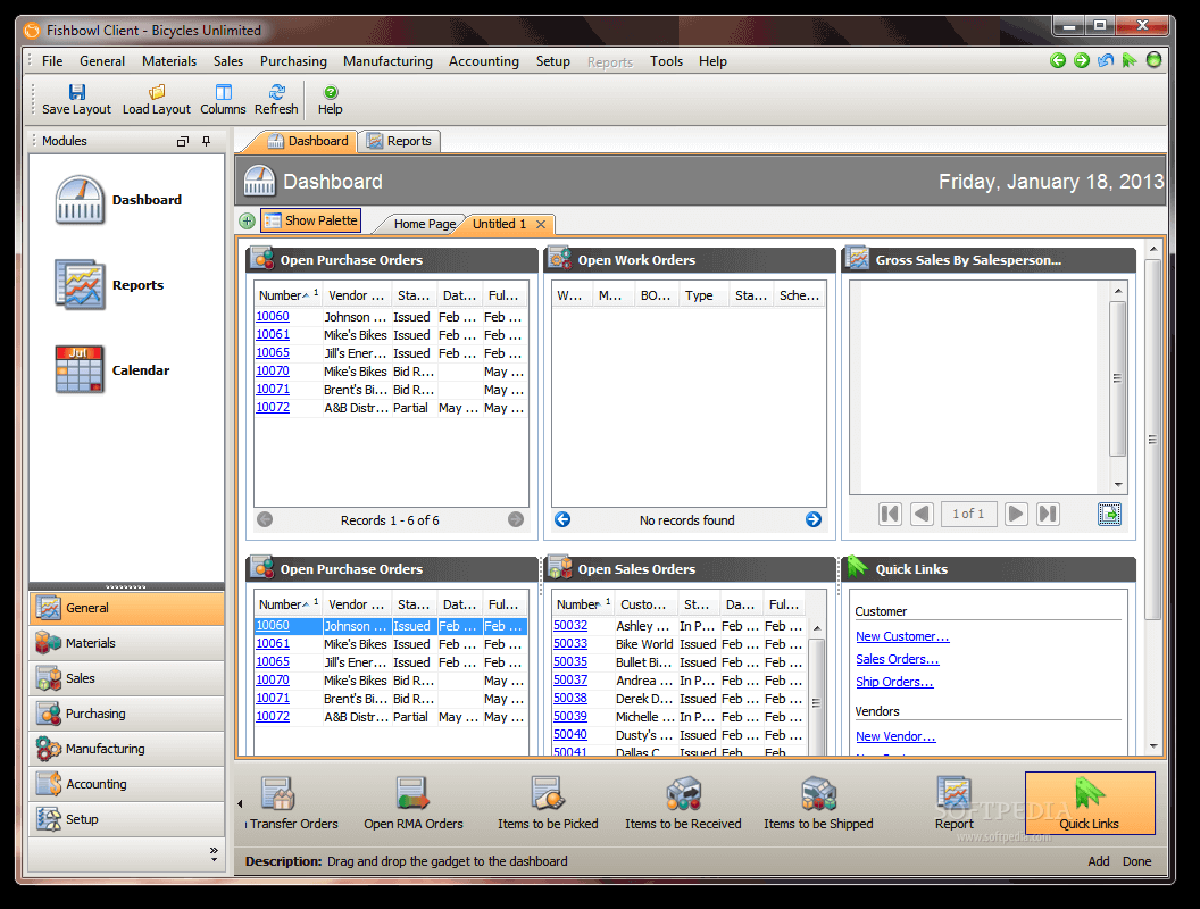Pin the Modules panel
The image size is (1200, 909).
tap(205, 141)
